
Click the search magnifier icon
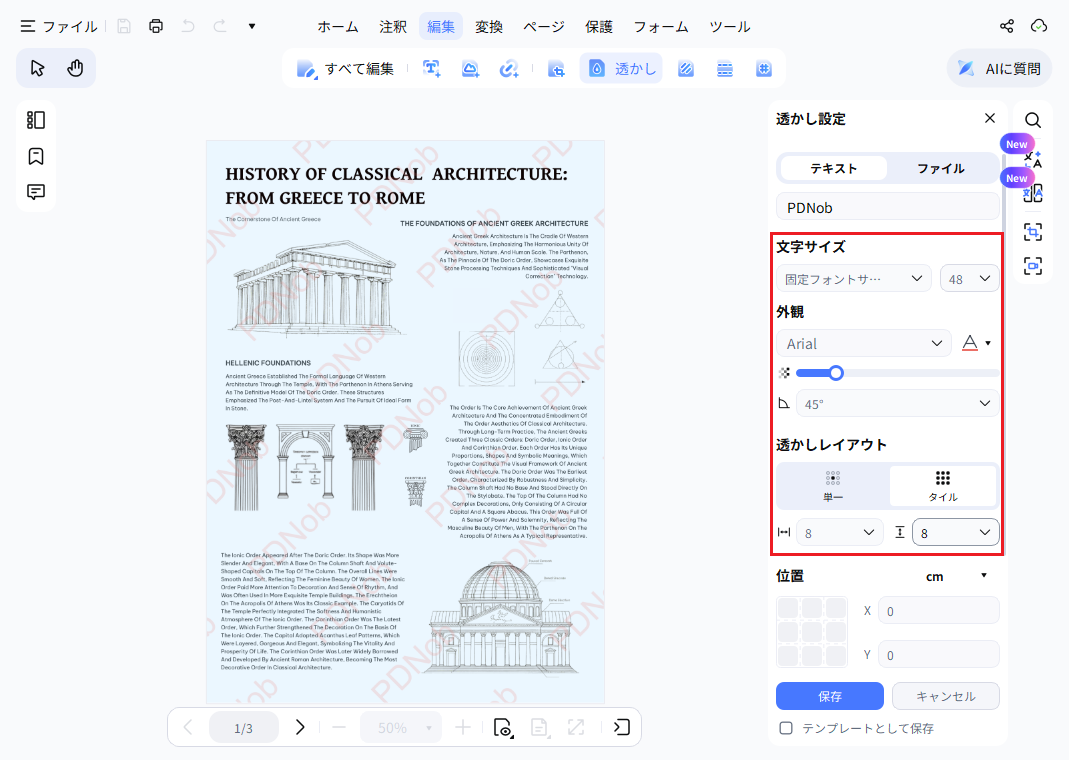(1033, 120)
